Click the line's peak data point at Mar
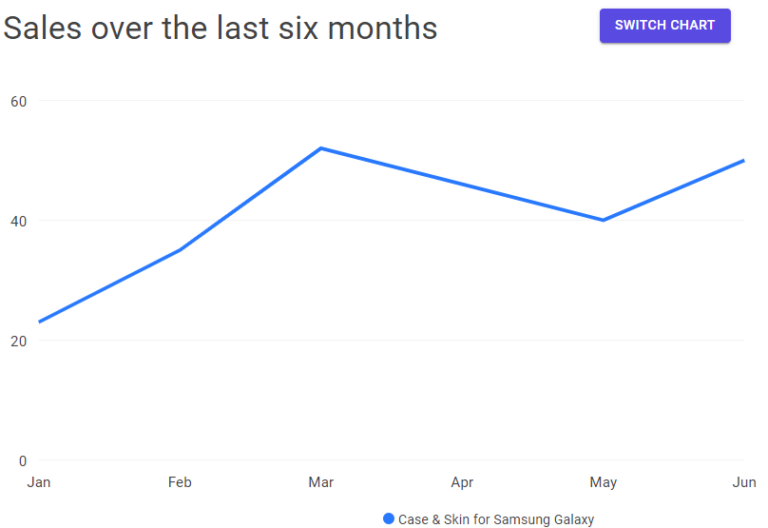The width and height of the screenshot is (768, 528). [321, 148]
